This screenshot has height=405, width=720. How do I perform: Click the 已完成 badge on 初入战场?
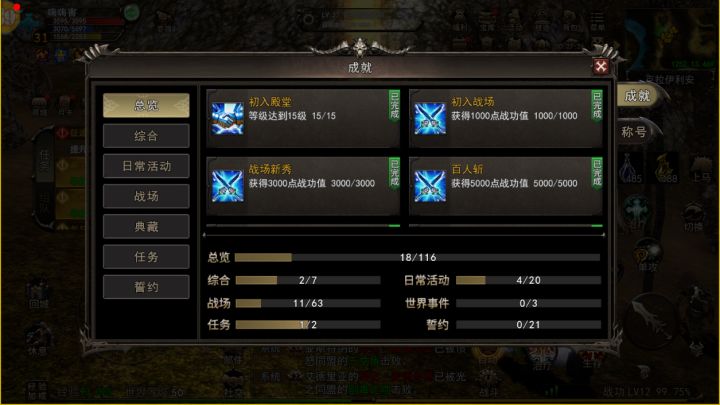597,106
